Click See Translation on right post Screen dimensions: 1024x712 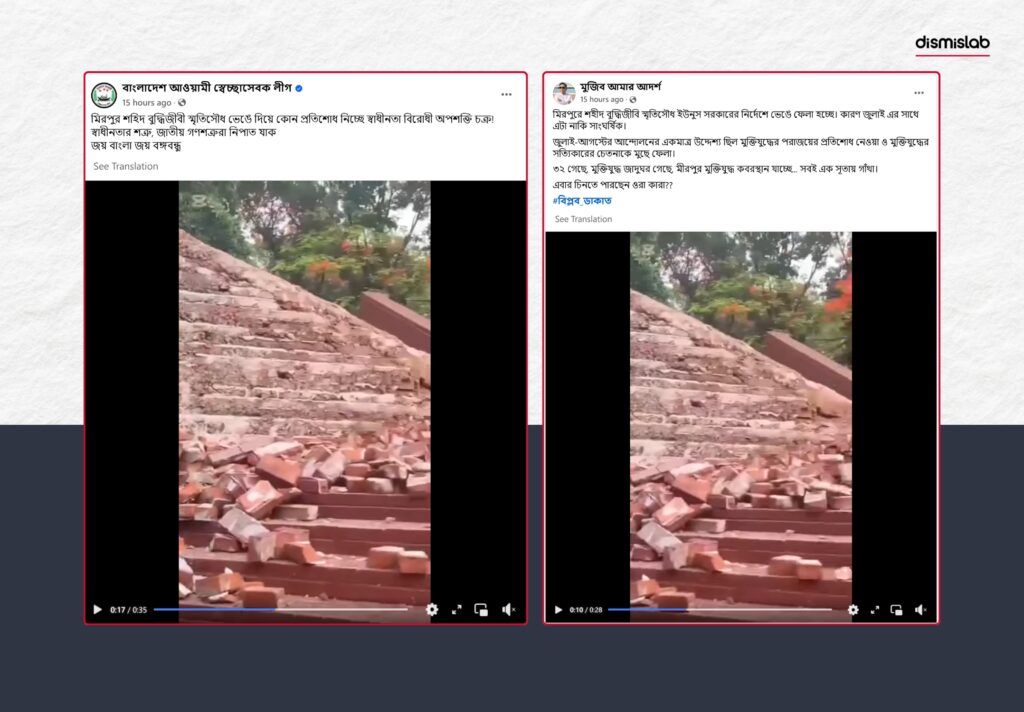[583, 219]
